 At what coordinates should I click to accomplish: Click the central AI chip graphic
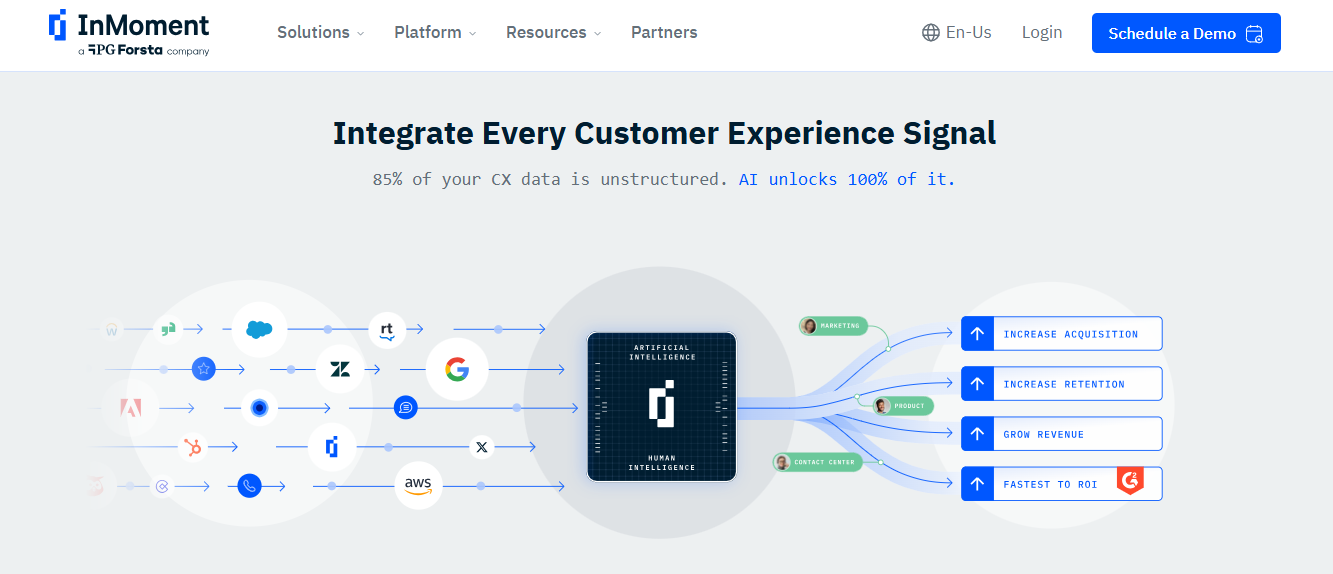click(661, 407)
